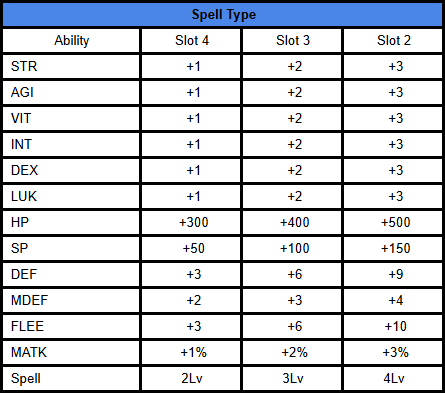
Task: Select the INT ability cell
Action: 71,144
